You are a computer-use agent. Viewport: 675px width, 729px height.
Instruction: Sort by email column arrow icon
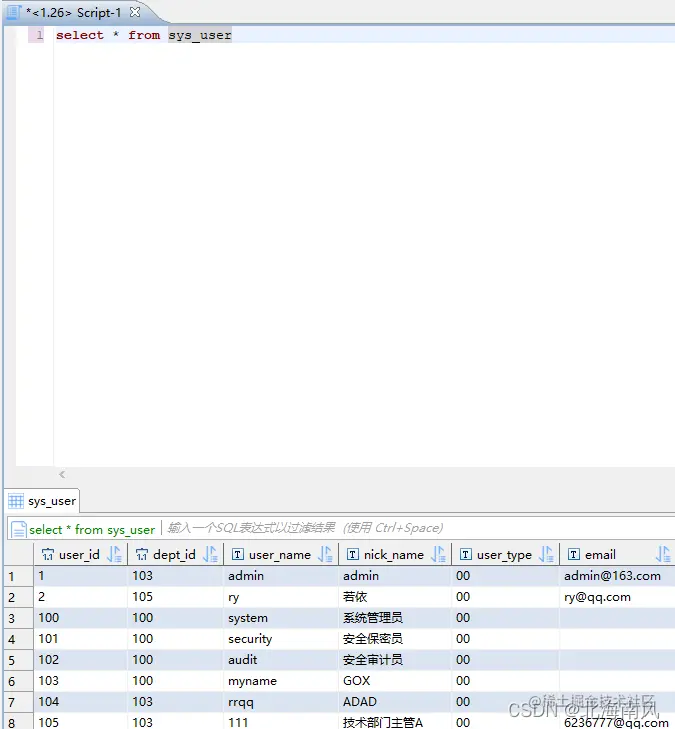(663, 554)
